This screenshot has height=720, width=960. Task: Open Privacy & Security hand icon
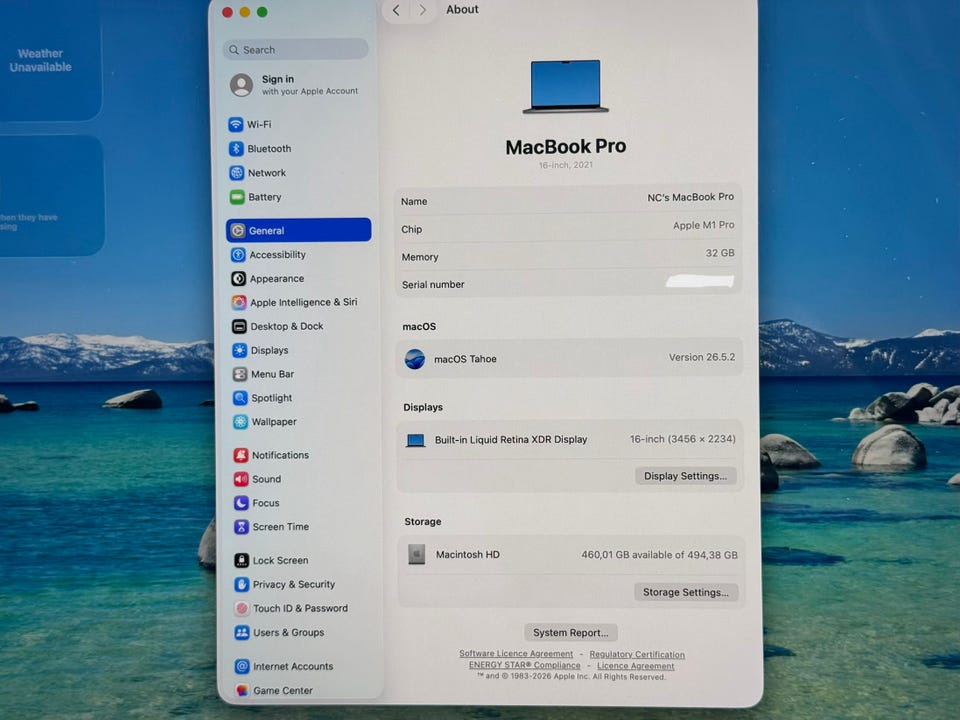pos(242,584)
